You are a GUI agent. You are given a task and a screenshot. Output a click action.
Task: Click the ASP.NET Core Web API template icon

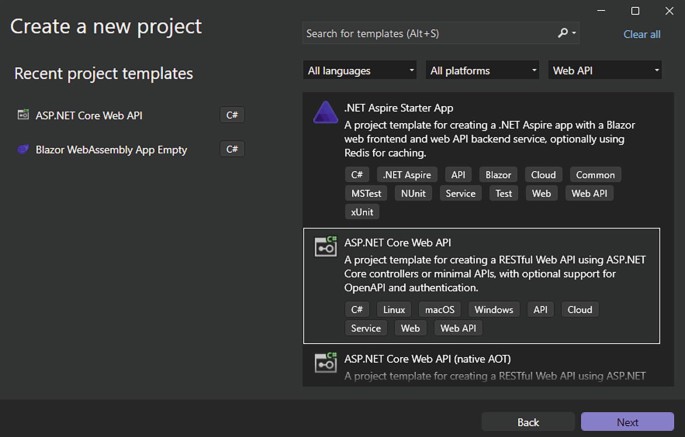click(x=325, y=246)
